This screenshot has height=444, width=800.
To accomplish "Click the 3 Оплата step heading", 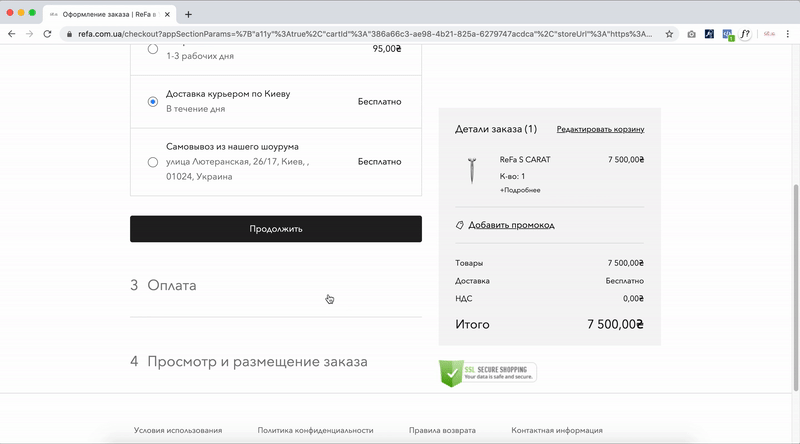I will 163,285.
